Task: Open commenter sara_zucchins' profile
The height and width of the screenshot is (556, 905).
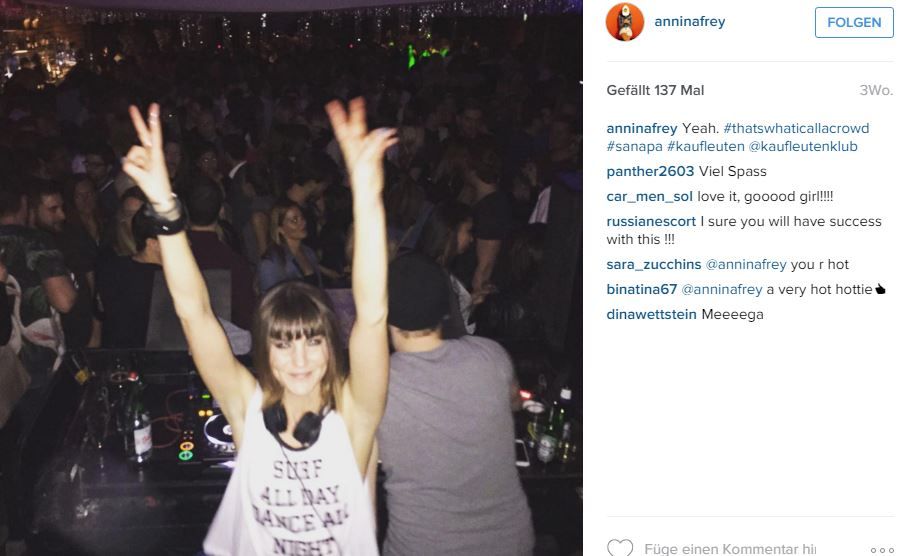Action: pyautogui.click(x=653, y=264)
